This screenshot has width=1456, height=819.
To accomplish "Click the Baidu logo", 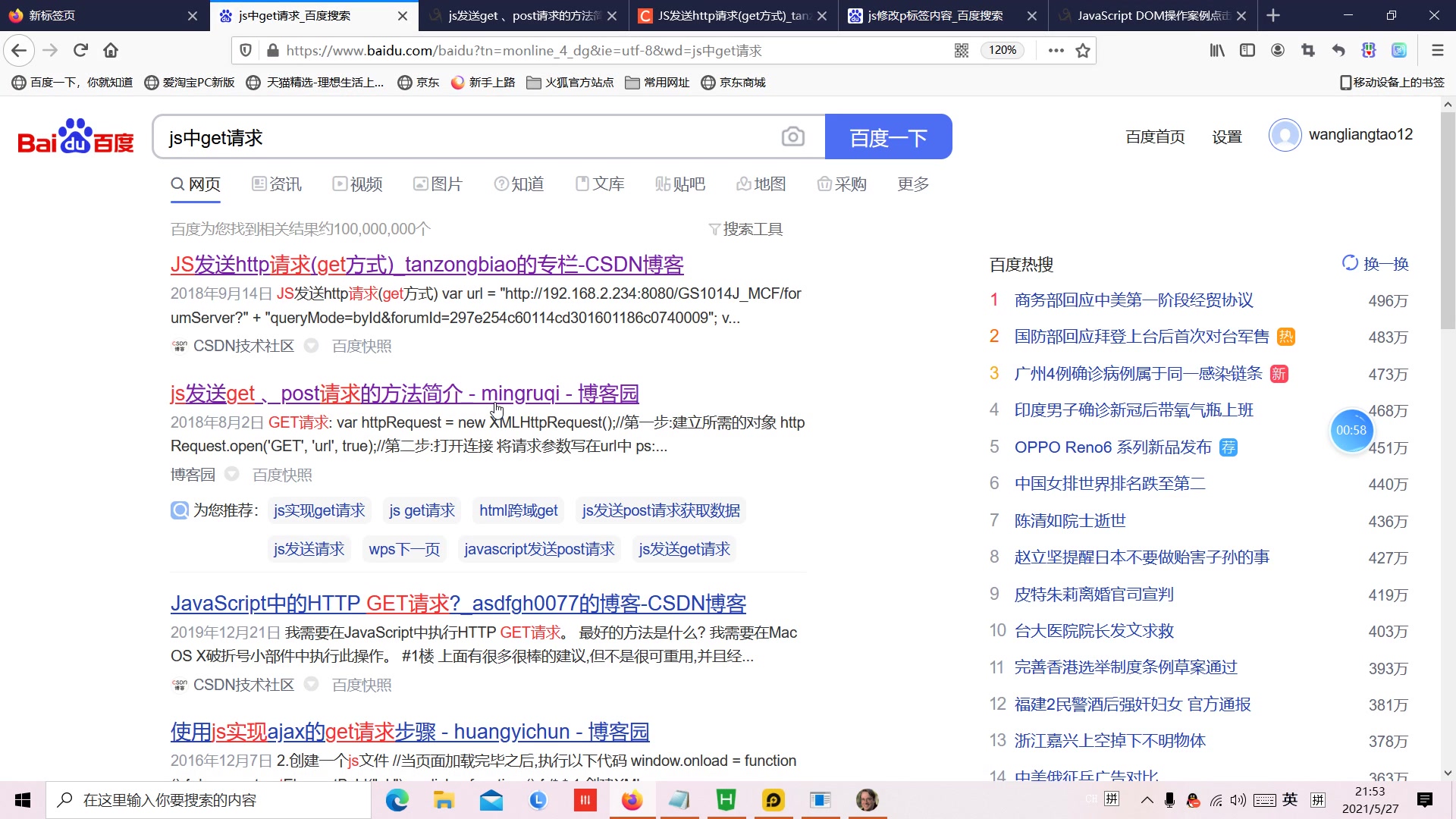I will point(76,136).
